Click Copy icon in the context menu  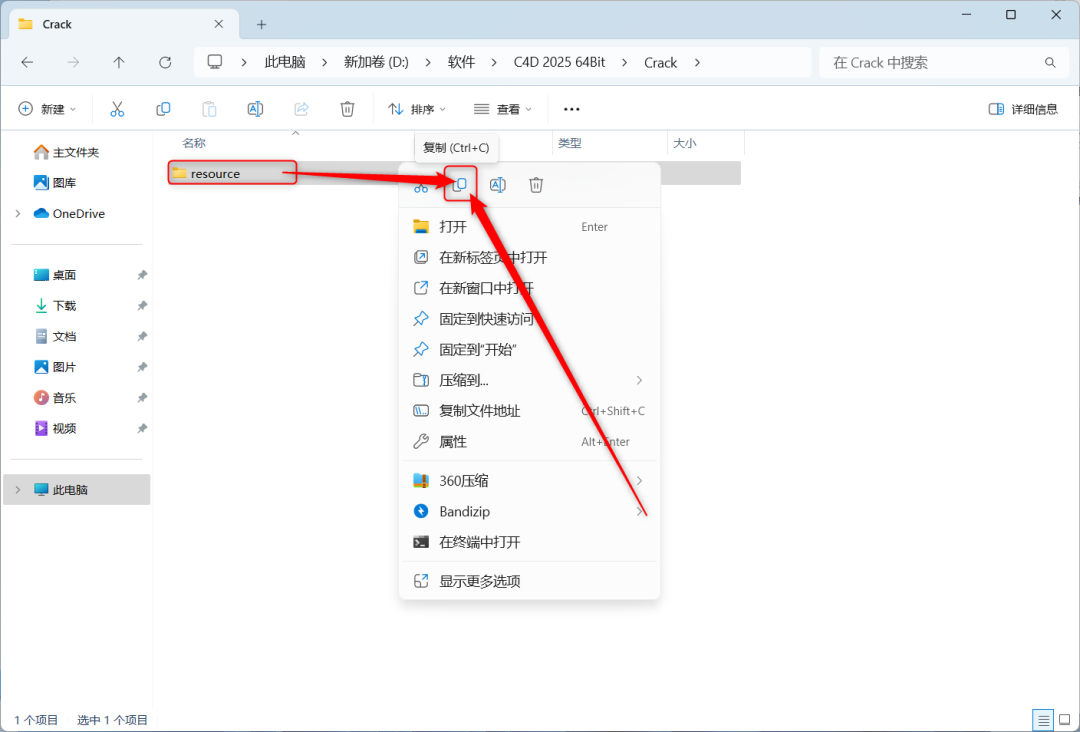click(460, 184)
